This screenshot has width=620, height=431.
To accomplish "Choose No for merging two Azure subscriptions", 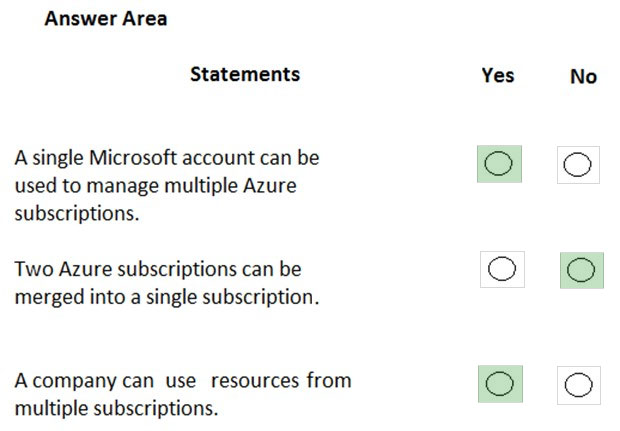I will (582, 269).
